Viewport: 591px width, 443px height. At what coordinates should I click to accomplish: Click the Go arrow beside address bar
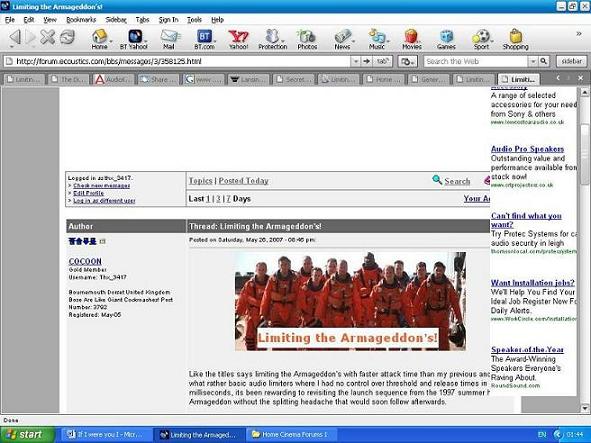[366, 61]
